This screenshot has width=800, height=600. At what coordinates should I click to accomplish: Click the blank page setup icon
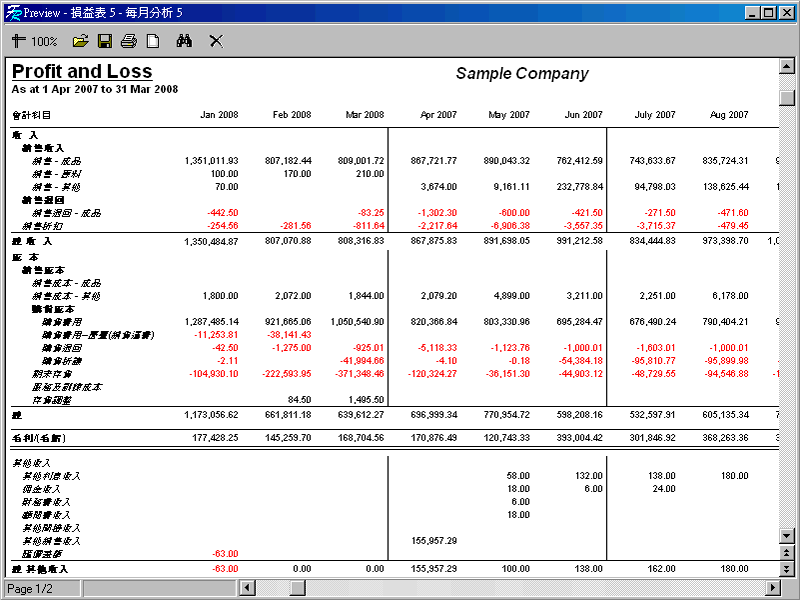click(153, 41)
